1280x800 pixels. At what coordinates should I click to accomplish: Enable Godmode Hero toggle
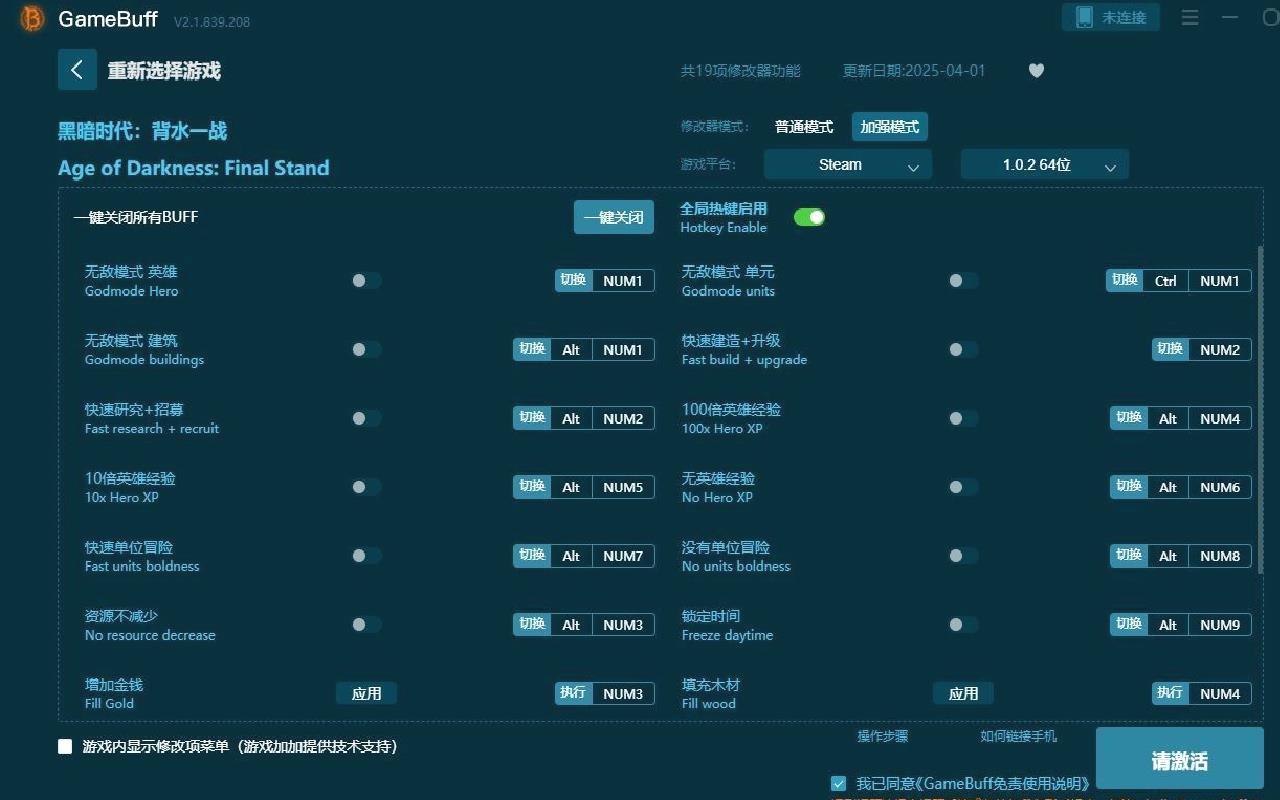tap(366, 281)
